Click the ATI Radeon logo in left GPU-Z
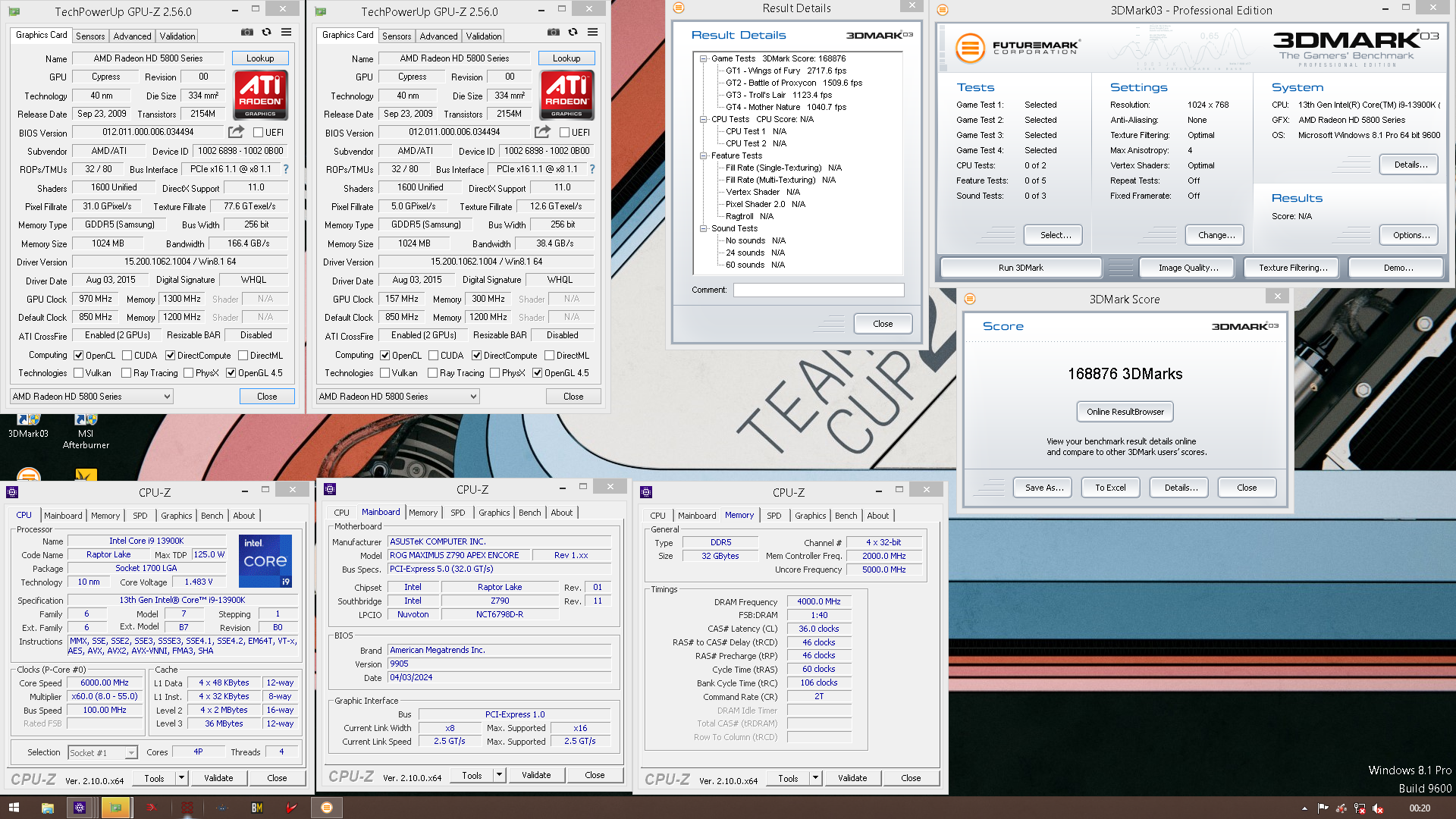Viewport: 1456px width, 819px height. point(260,95)
